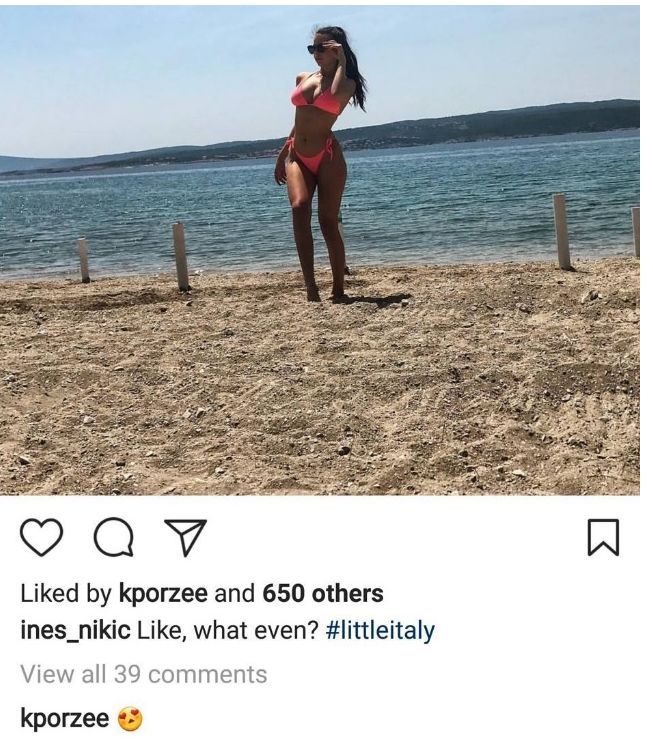The height and width of the screenshot is (747, 653).
Task: Tap the heart-eyes emoji comment
Action: [x=130, y=719]
